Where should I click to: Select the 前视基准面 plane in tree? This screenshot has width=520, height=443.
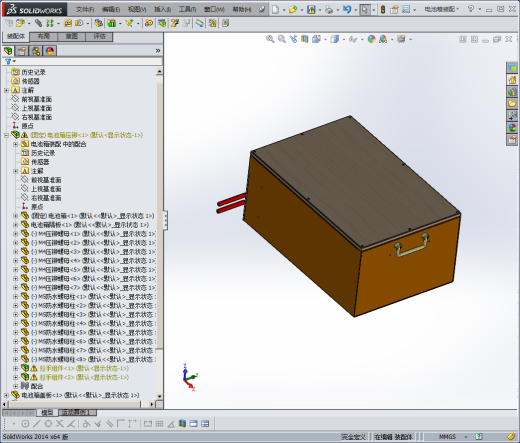point(37,99)
